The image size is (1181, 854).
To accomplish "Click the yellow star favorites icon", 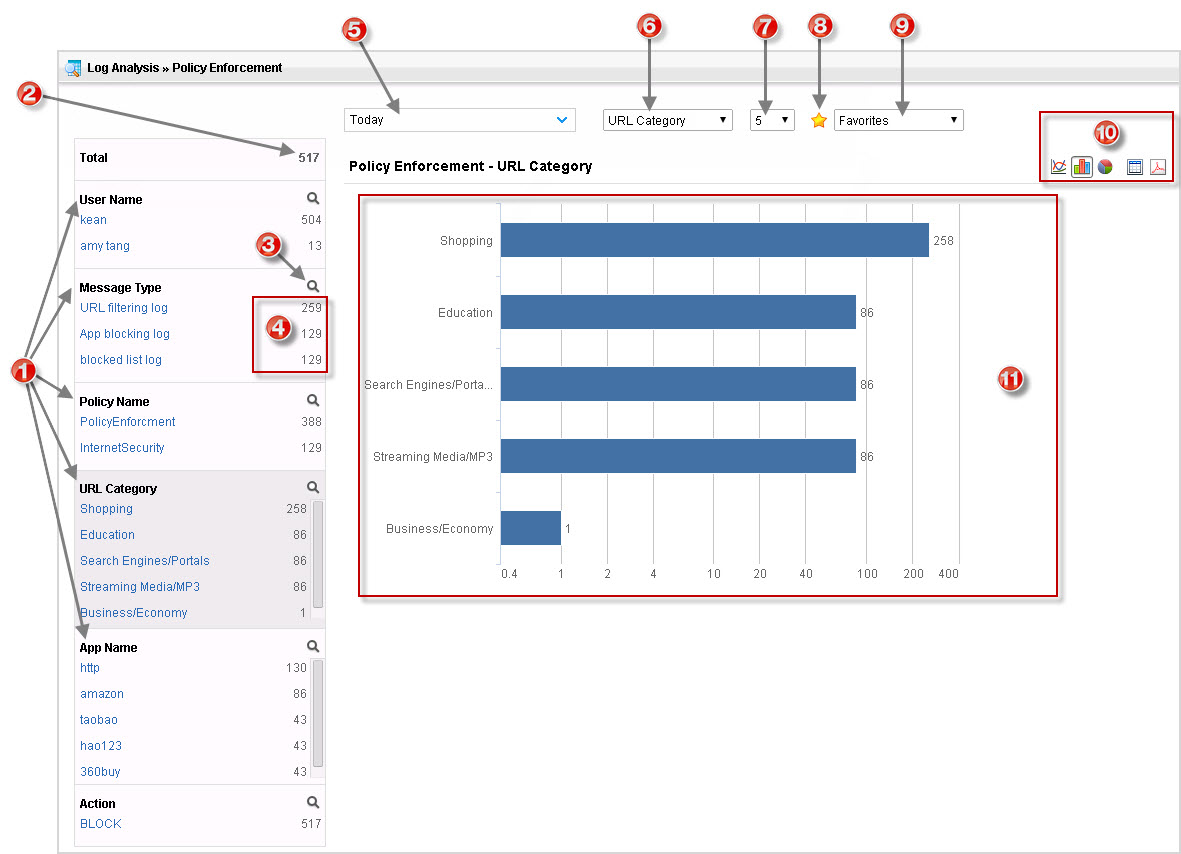I will (819, 120).
